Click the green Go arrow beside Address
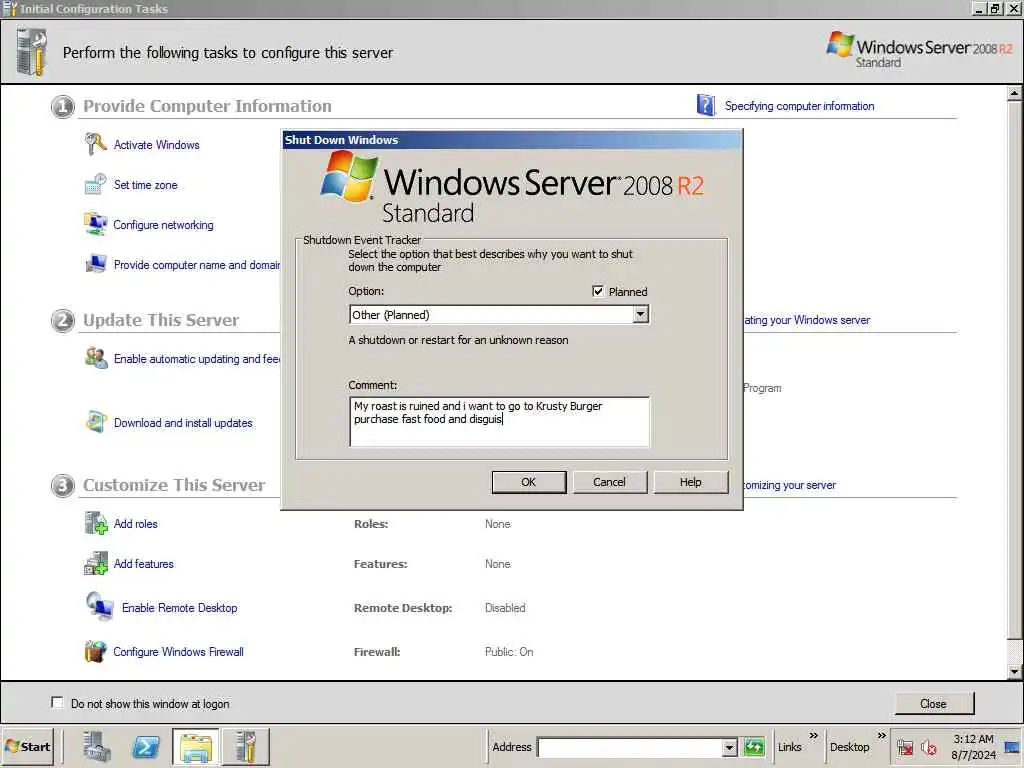This screenshot has height=768, width=1024. 754,746
